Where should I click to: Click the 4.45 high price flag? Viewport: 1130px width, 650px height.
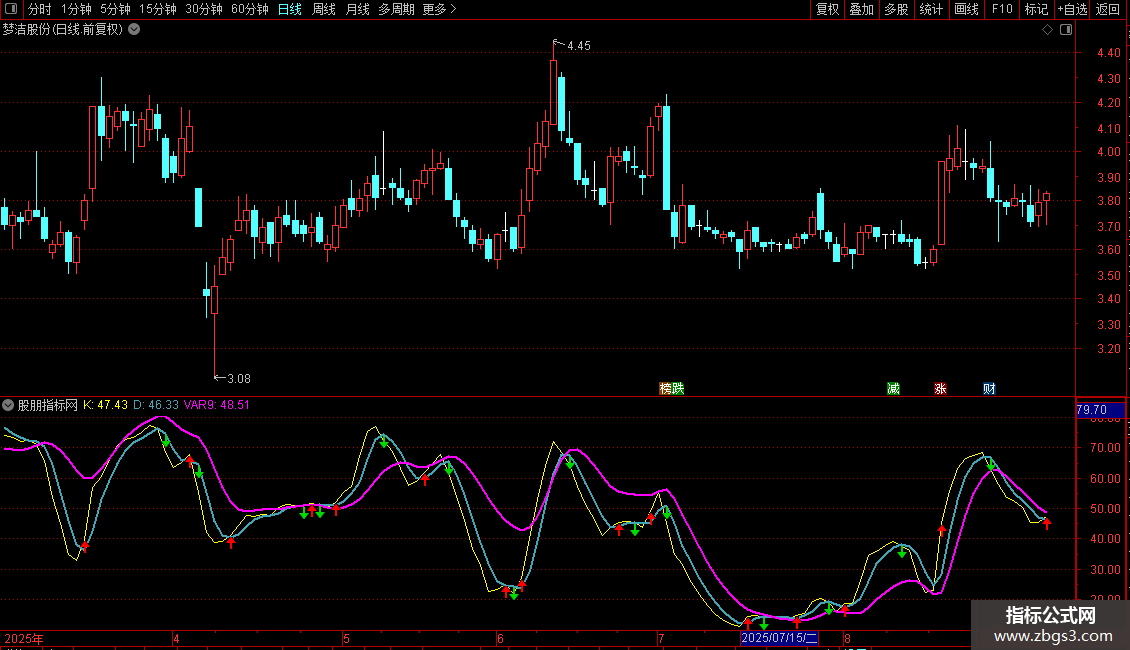[573, 45]
